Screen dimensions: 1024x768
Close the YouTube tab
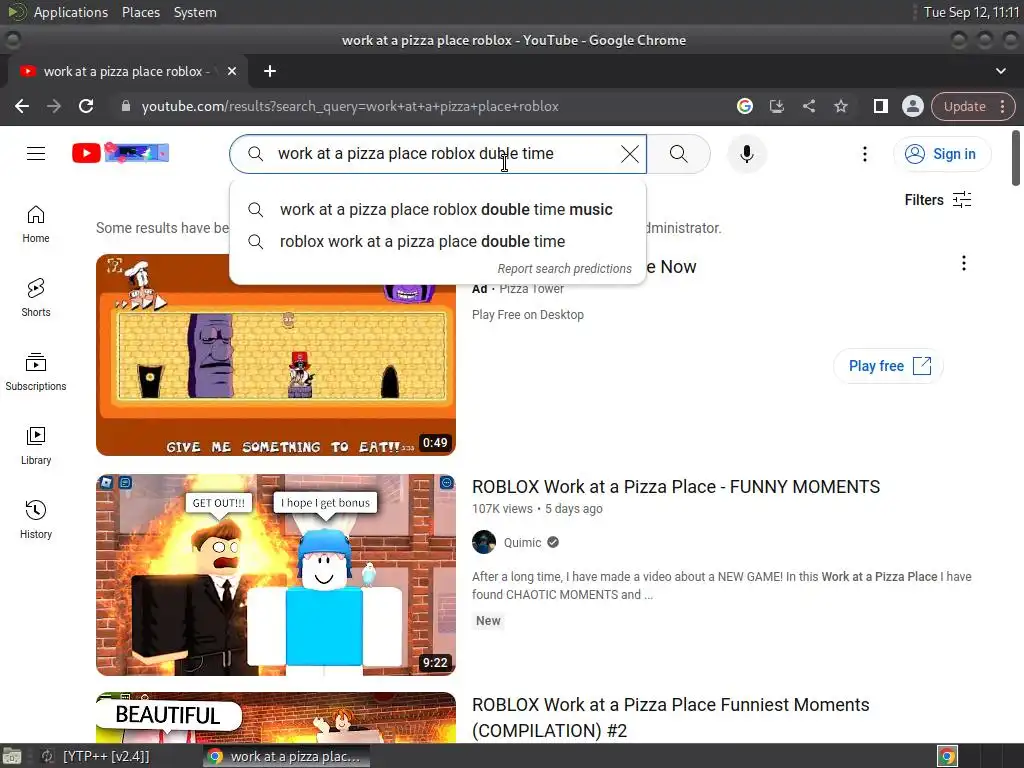(x=232, y=71)
